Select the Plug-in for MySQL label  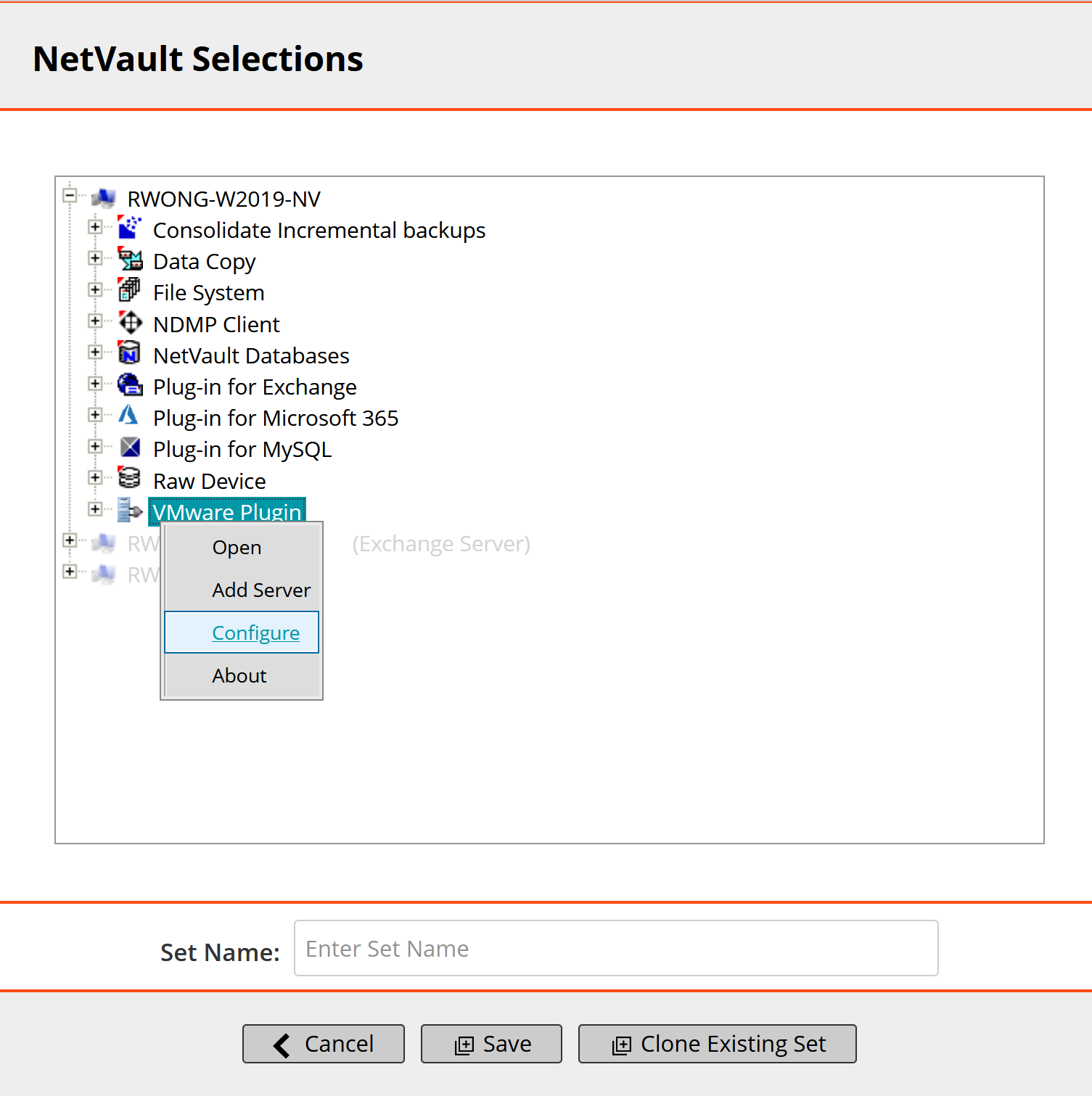coord(242,450)
